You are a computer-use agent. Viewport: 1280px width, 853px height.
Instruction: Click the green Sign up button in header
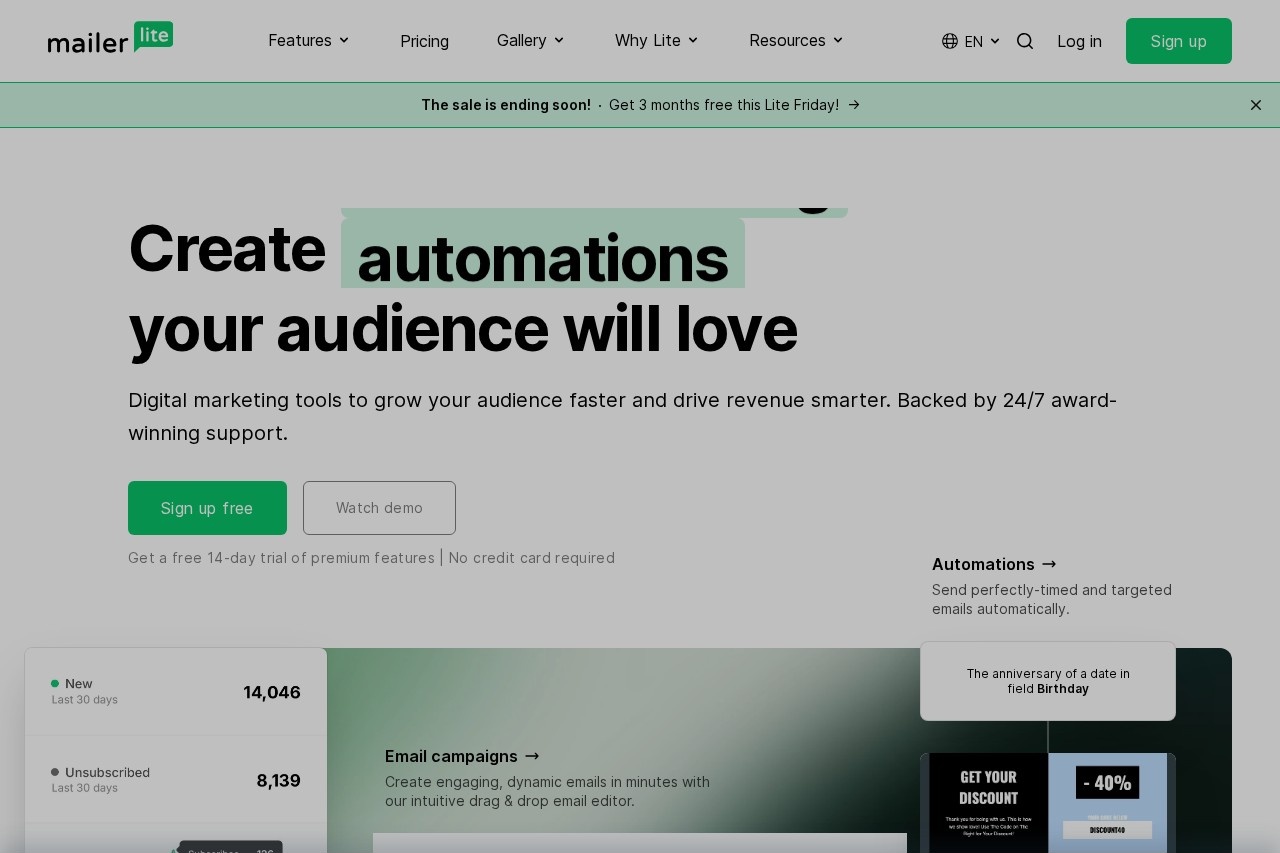tap(1179, 41)
